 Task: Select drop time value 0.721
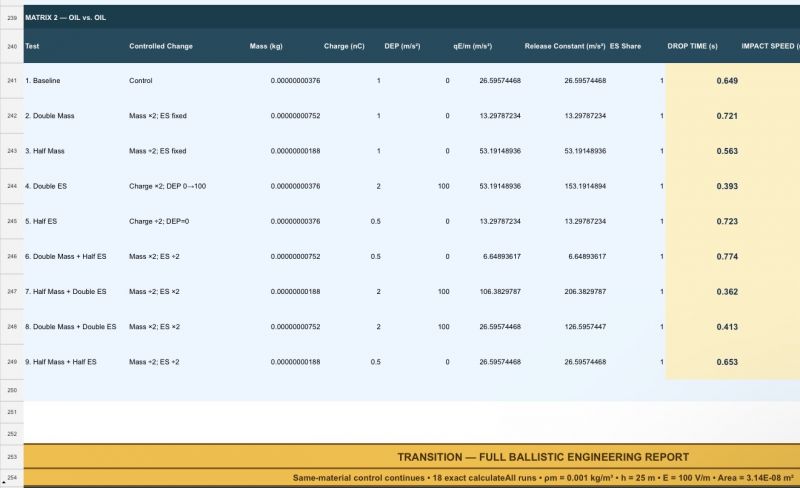(727, 116)
